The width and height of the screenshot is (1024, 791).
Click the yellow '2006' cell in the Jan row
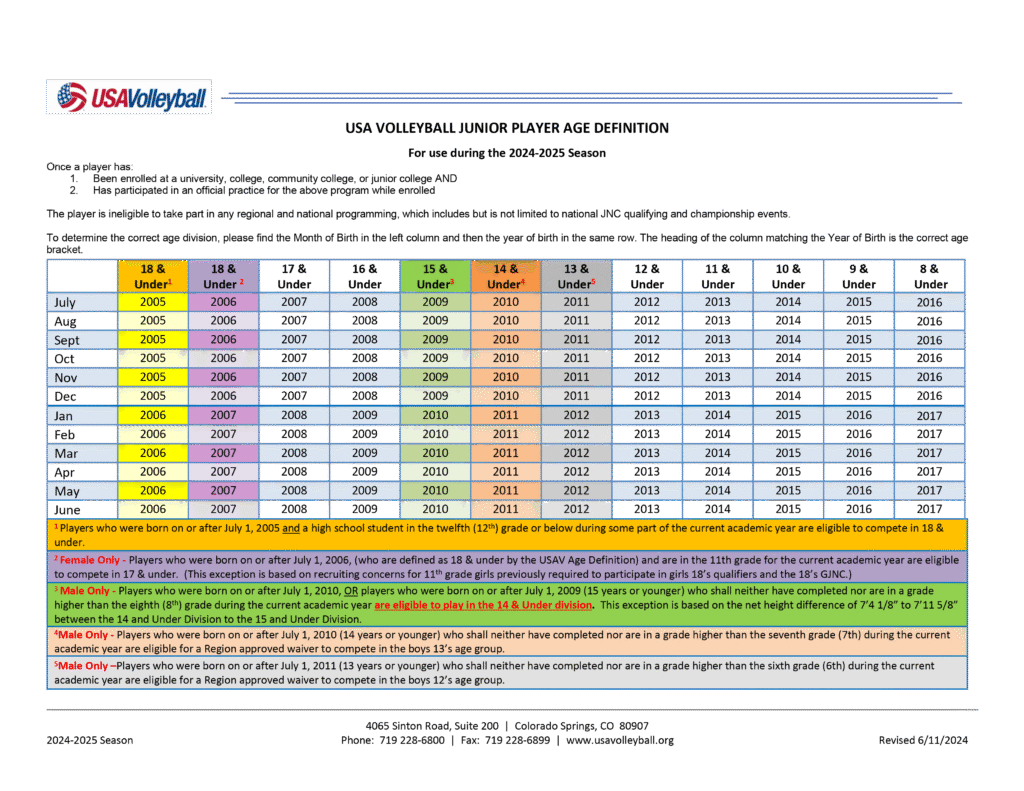pyautogui.click(x=153, y=415)
